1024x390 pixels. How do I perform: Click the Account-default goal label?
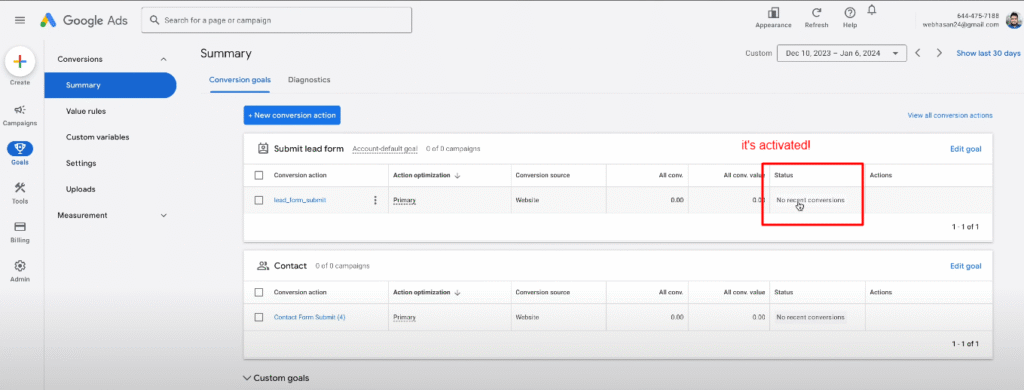click(x=385, y=148)
